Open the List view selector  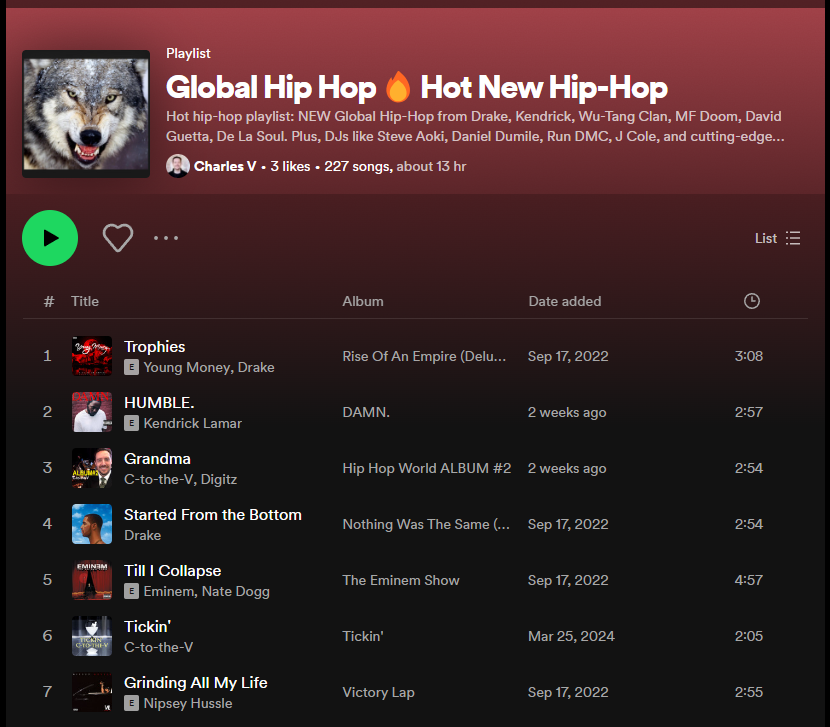(x=778, y=238)
